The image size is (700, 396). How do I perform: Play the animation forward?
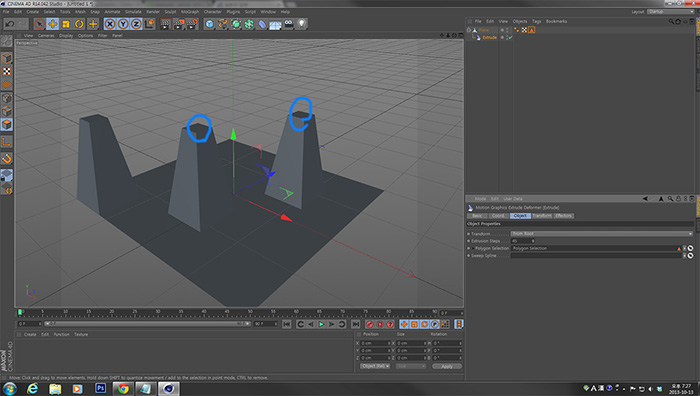coord(321,324)
